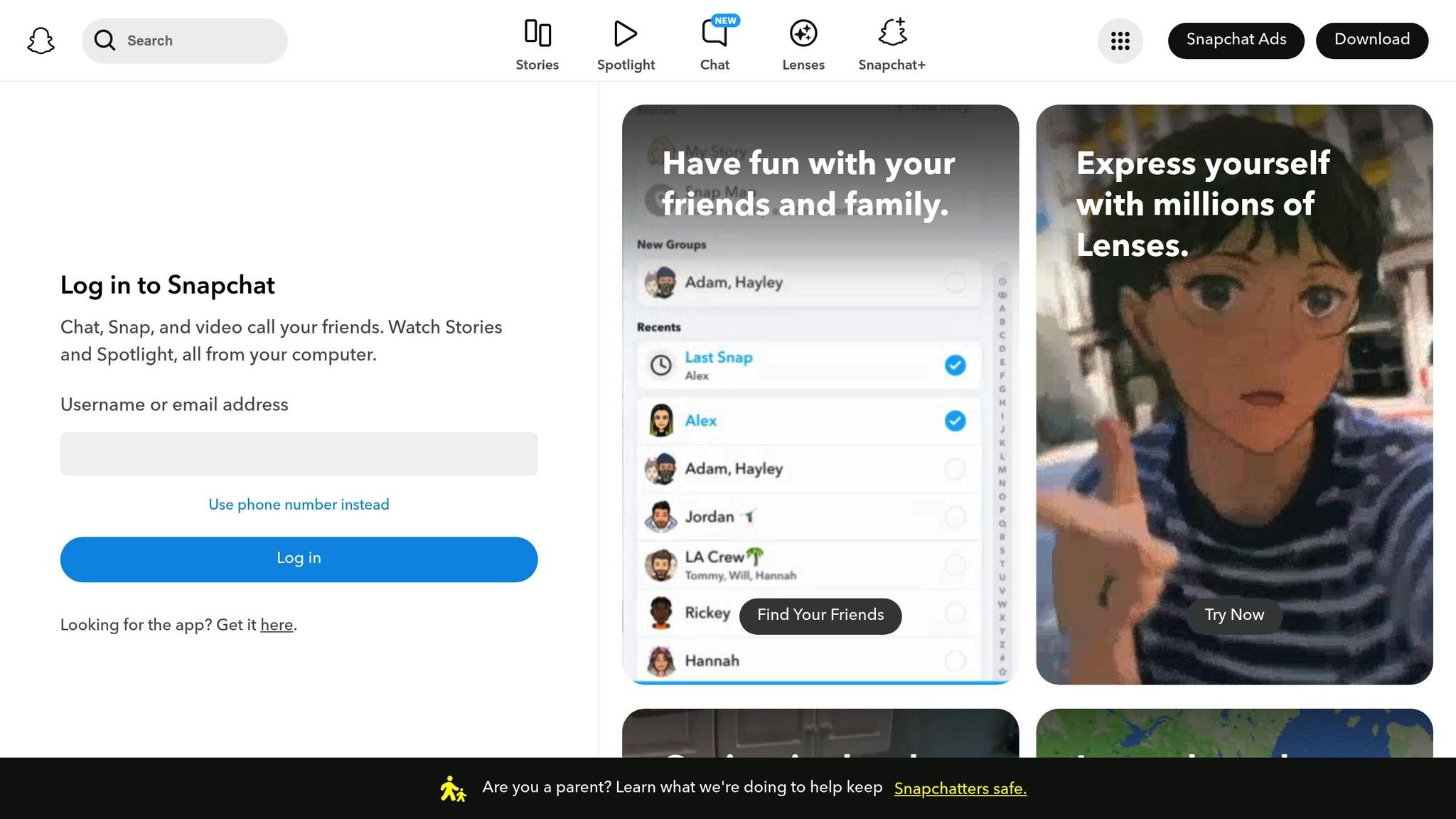Open the Stories tab
Viewport: 1456px width, 819px height.
point(537,45)
